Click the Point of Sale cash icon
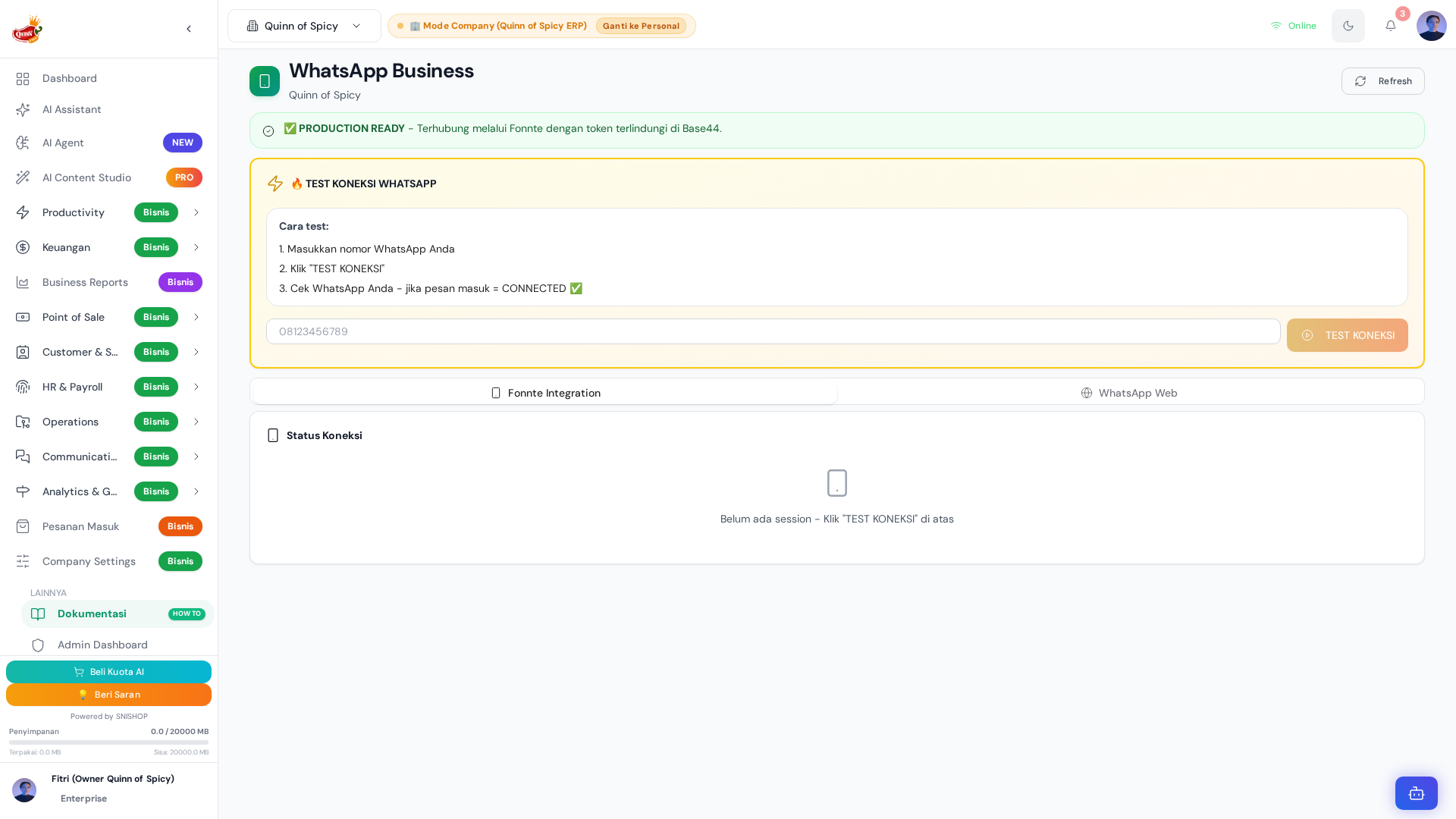The image size is (1456, 819). coord(23,317)
